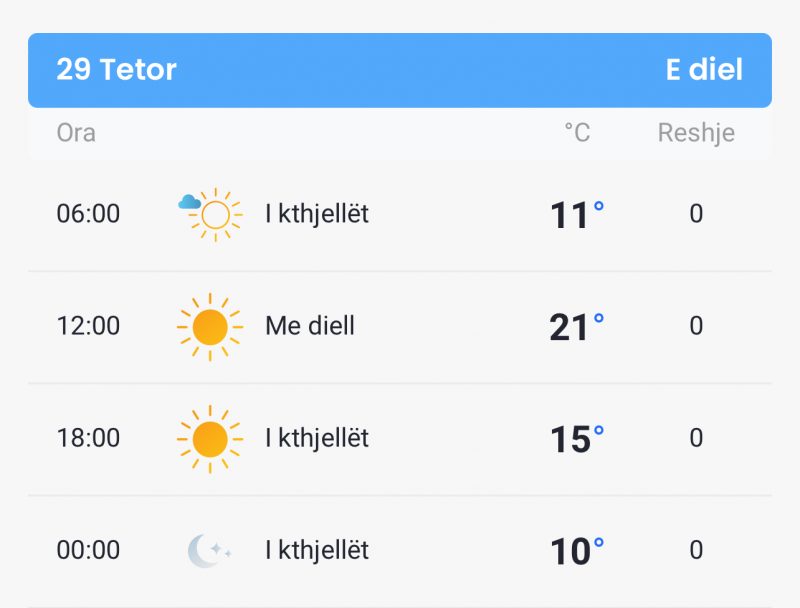The image size is (800, 608).
Task: Tap the E diel day label
Action: (x=704, y=69)
